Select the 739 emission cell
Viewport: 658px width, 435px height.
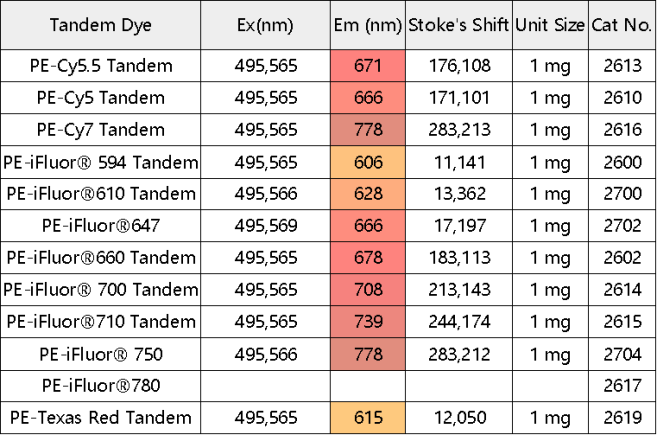tap(368, 322)
